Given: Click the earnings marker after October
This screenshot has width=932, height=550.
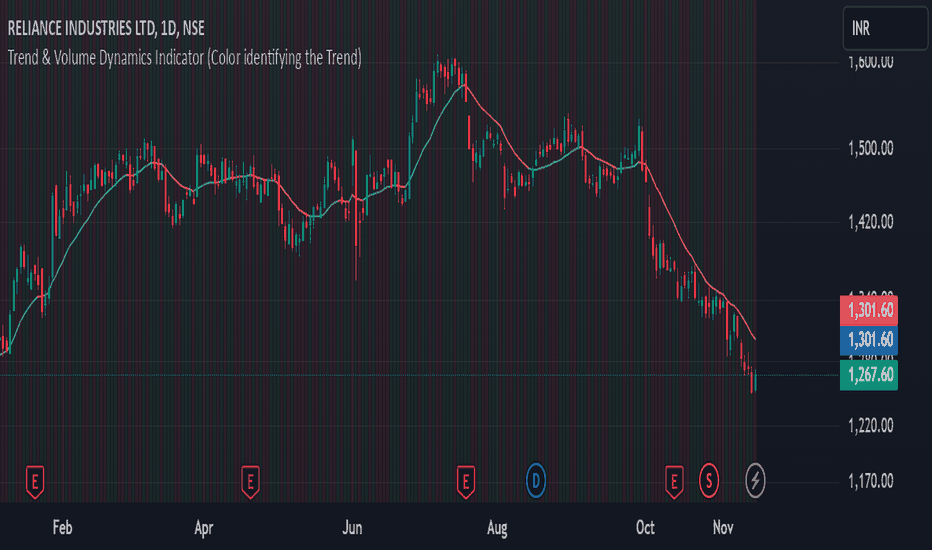Looking at the screenshot, I should pyautogui.click(x=673, y=482).
